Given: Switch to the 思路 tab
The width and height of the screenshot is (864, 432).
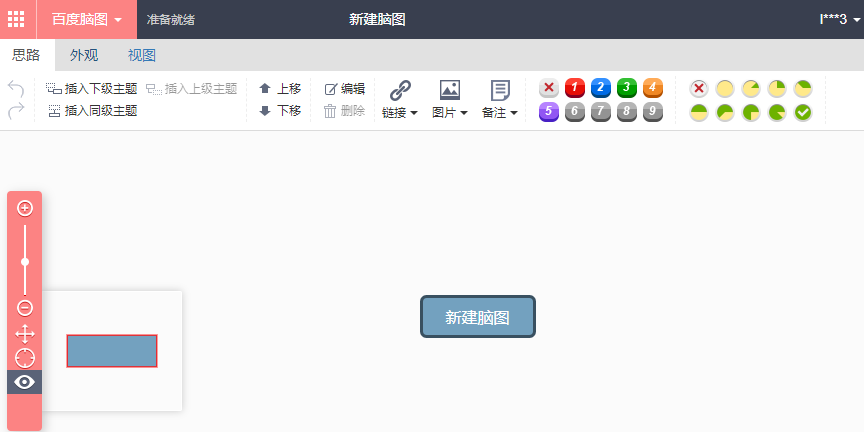Looking at the screenshot, I should point(27,55).
